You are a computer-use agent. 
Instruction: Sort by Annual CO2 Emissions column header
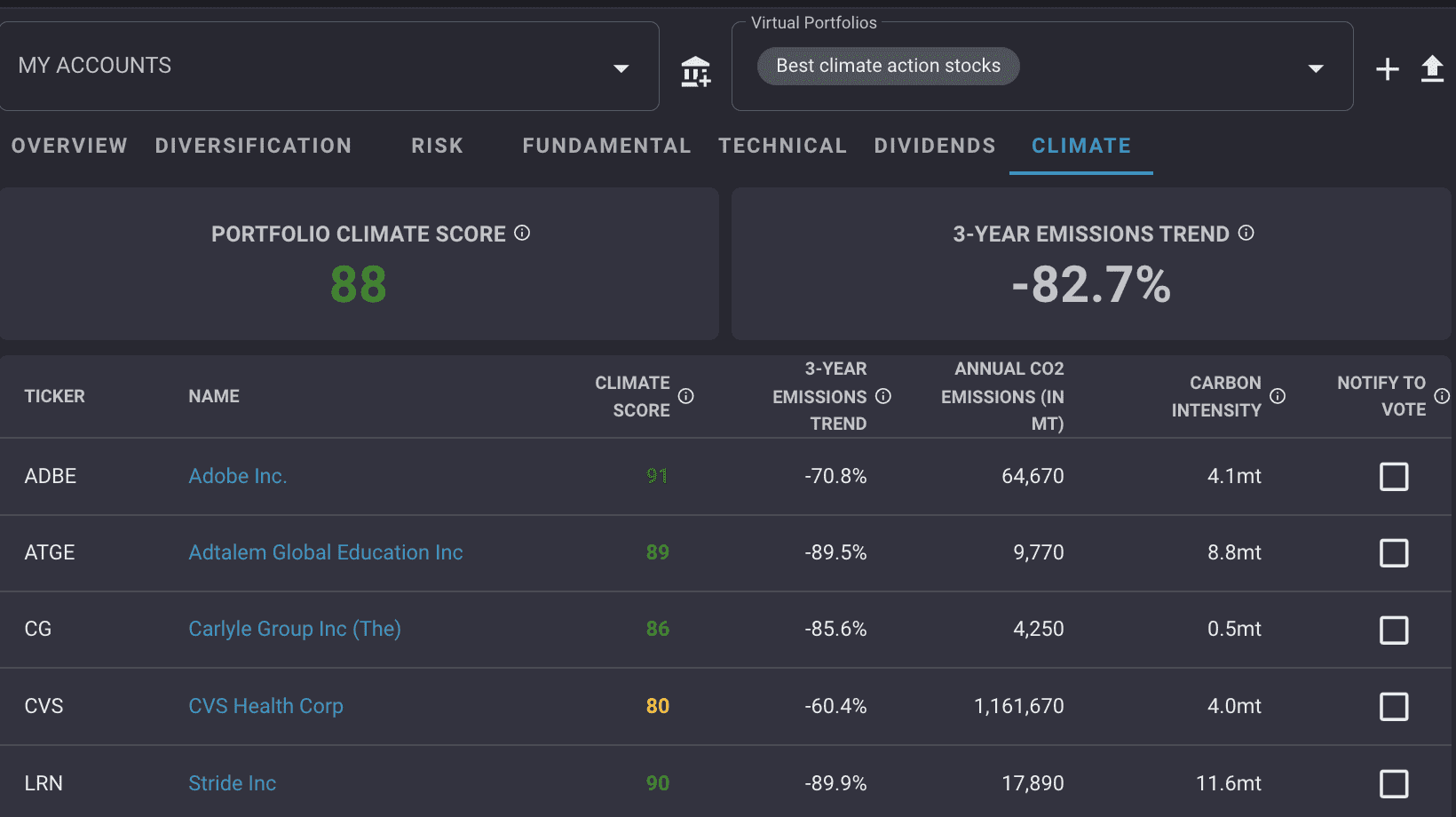(1002, 396)
